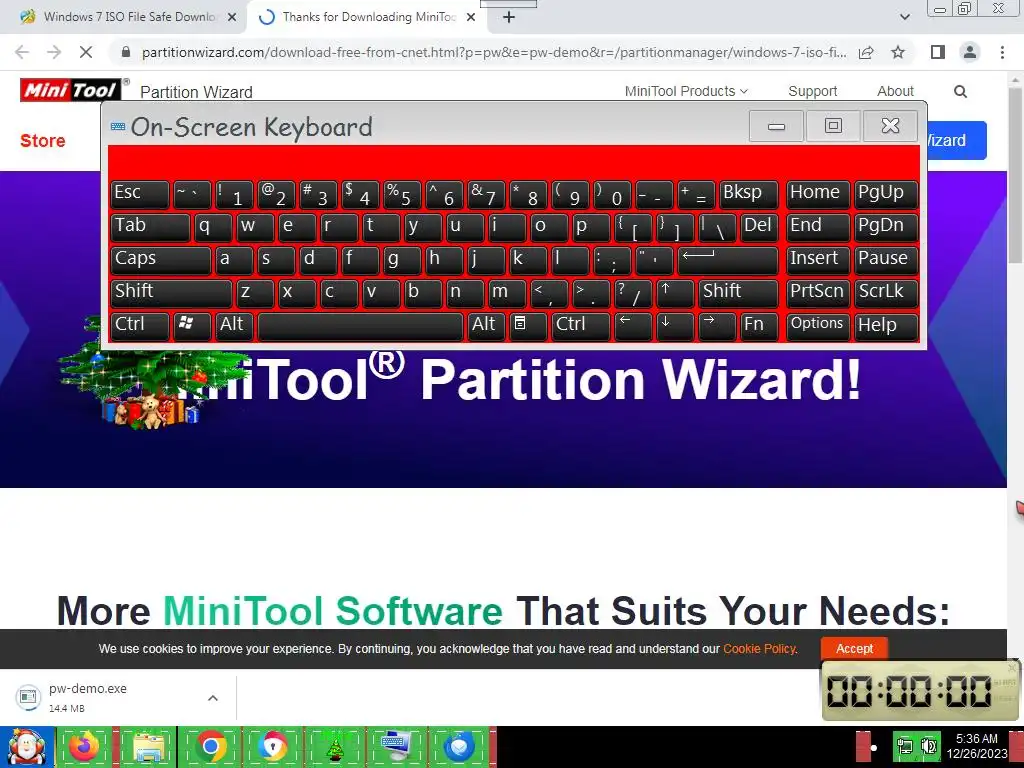Open the Chrome side panel icon
This screenshot has width=1024, height=768.
[x=938, y=52]
